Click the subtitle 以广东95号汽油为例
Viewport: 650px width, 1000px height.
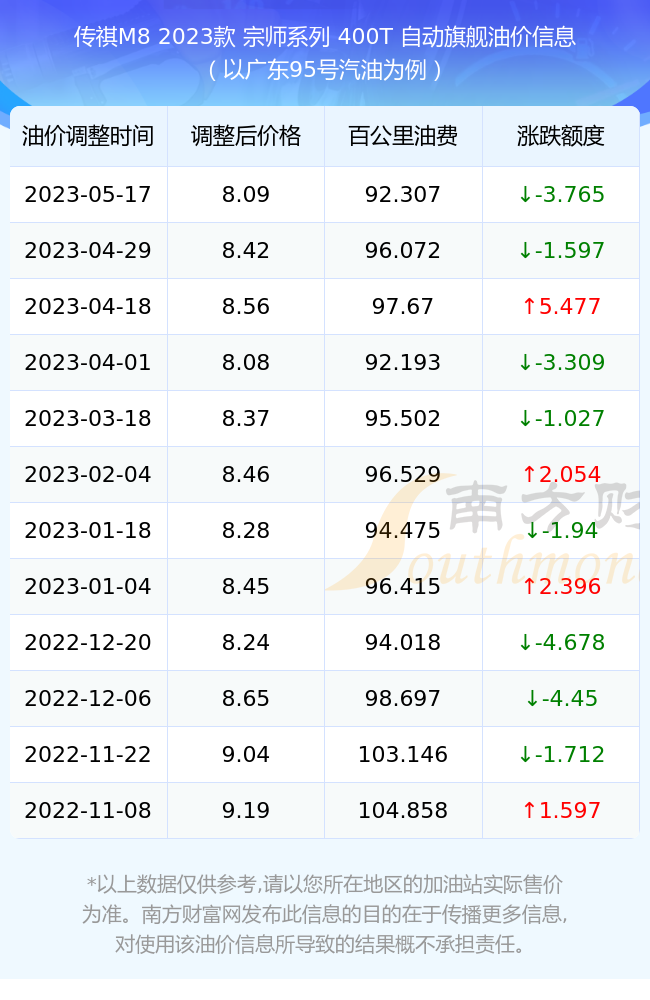click(325, 70)
